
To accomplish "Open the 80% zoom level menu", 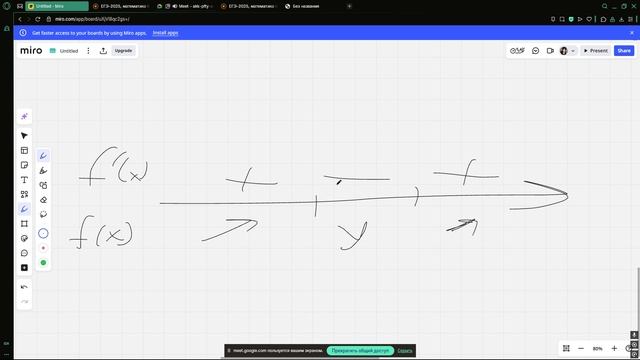I will pyautogui.click(x=598, y=349).
